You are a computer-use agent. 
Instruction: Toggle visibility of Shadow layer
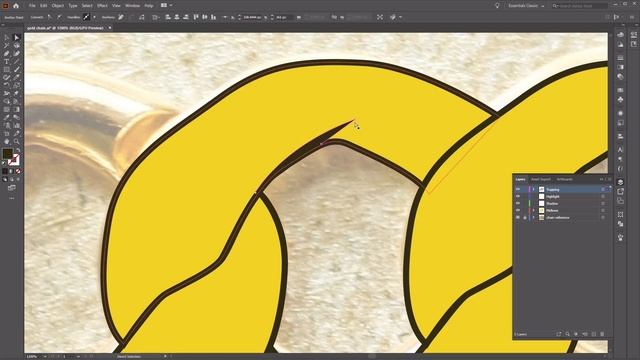pyautogui.click(x=518, y=203)
